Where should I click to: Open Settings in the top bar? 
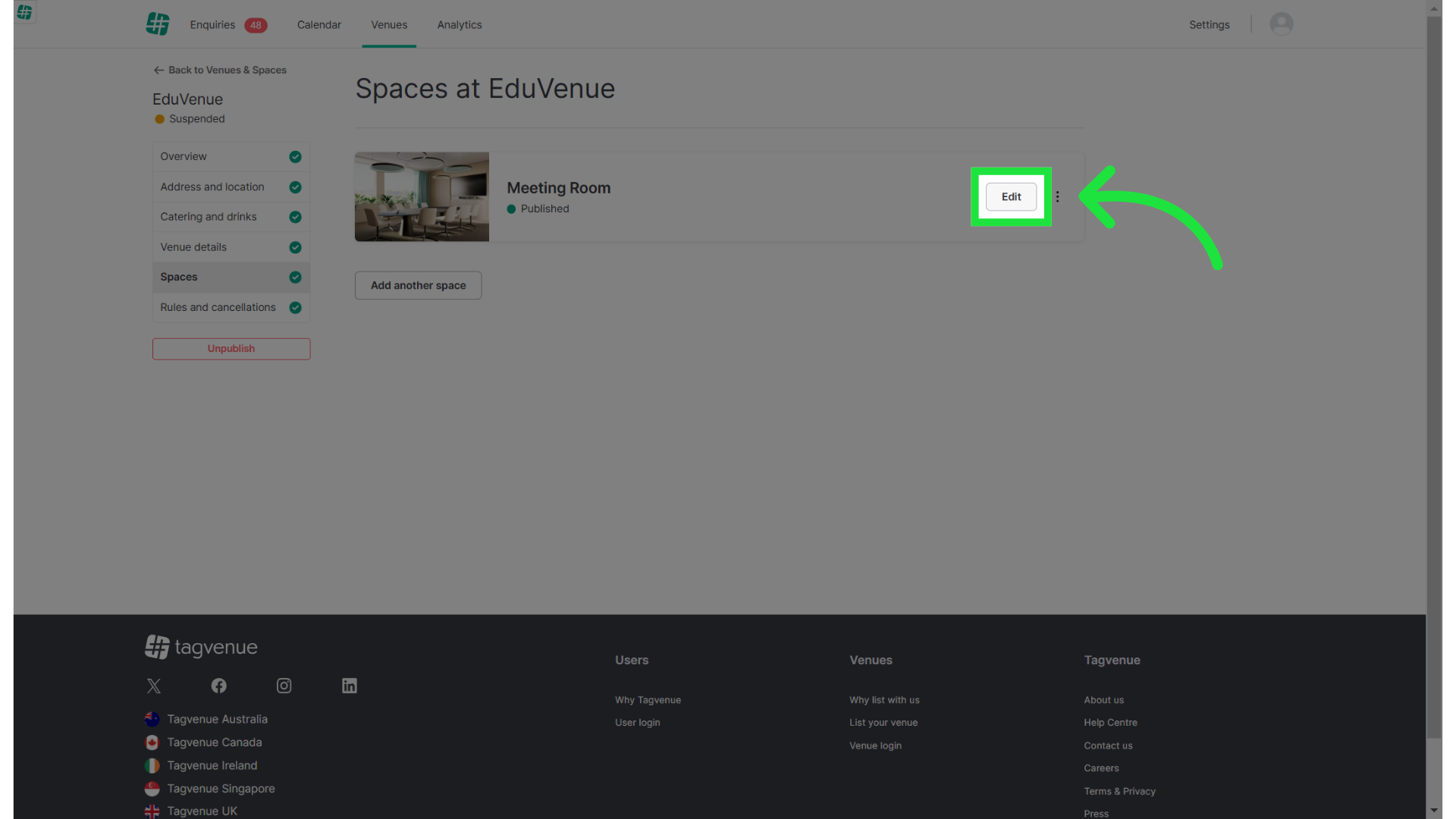point(1210,25)
